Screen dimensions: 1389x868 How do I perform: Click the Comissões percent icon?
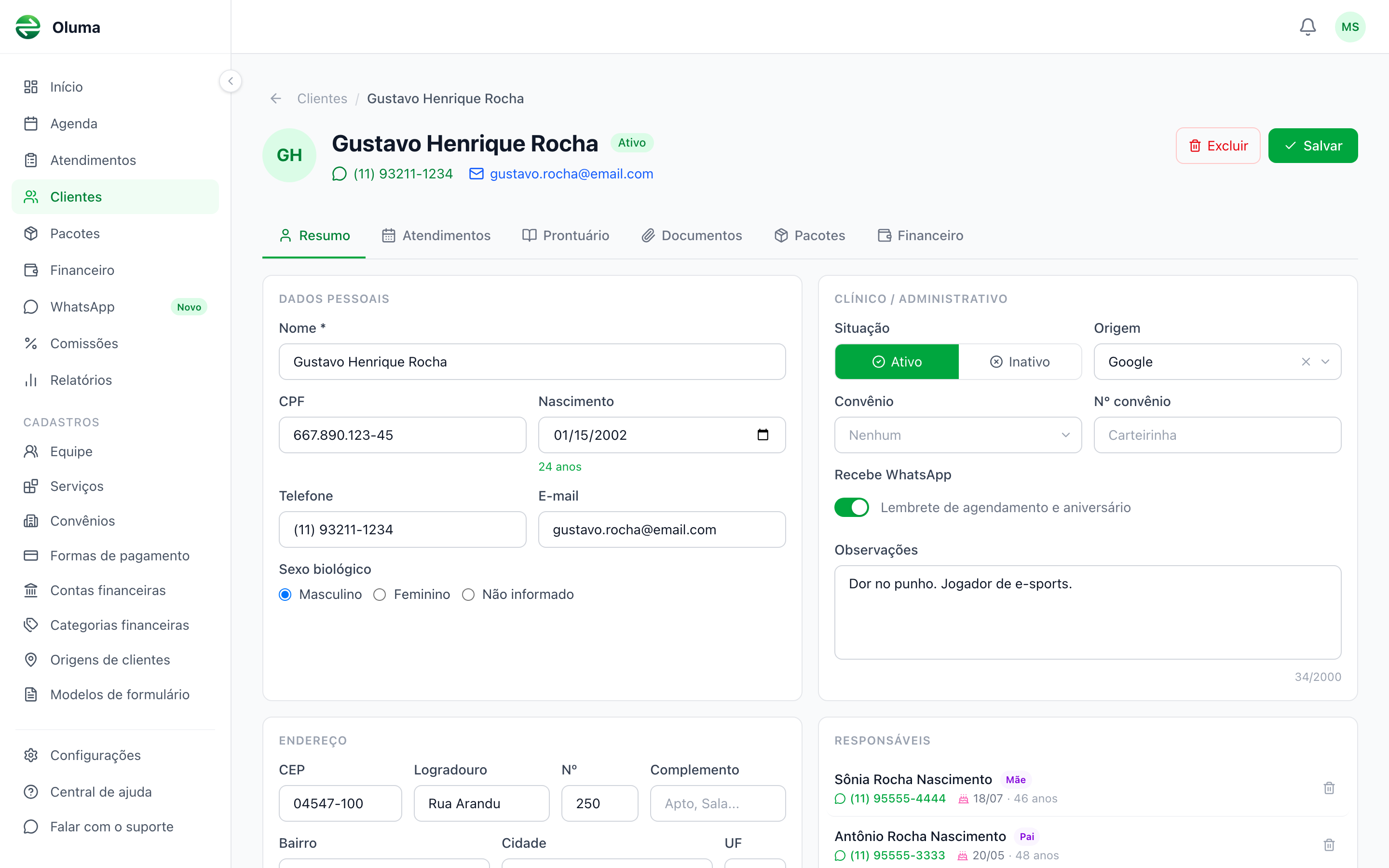(31, 343)
